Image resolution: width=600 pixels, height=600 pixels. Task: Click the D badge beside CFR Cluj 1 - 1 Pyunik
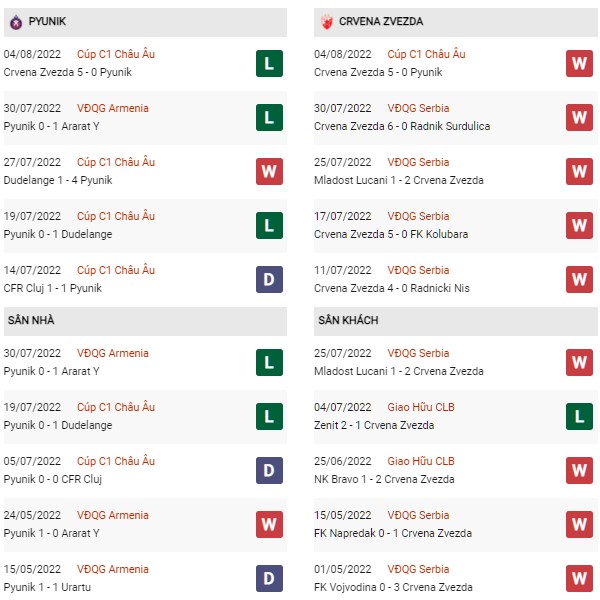[269, 279]
